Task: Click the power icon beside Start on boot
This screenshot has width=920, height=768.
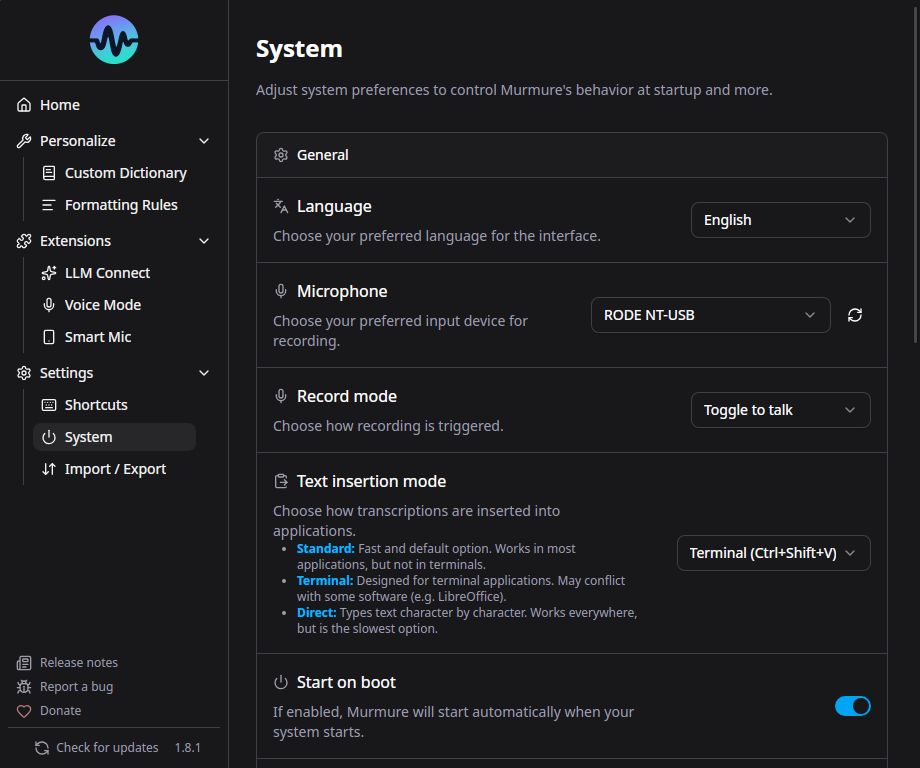Action: [279, 681]
